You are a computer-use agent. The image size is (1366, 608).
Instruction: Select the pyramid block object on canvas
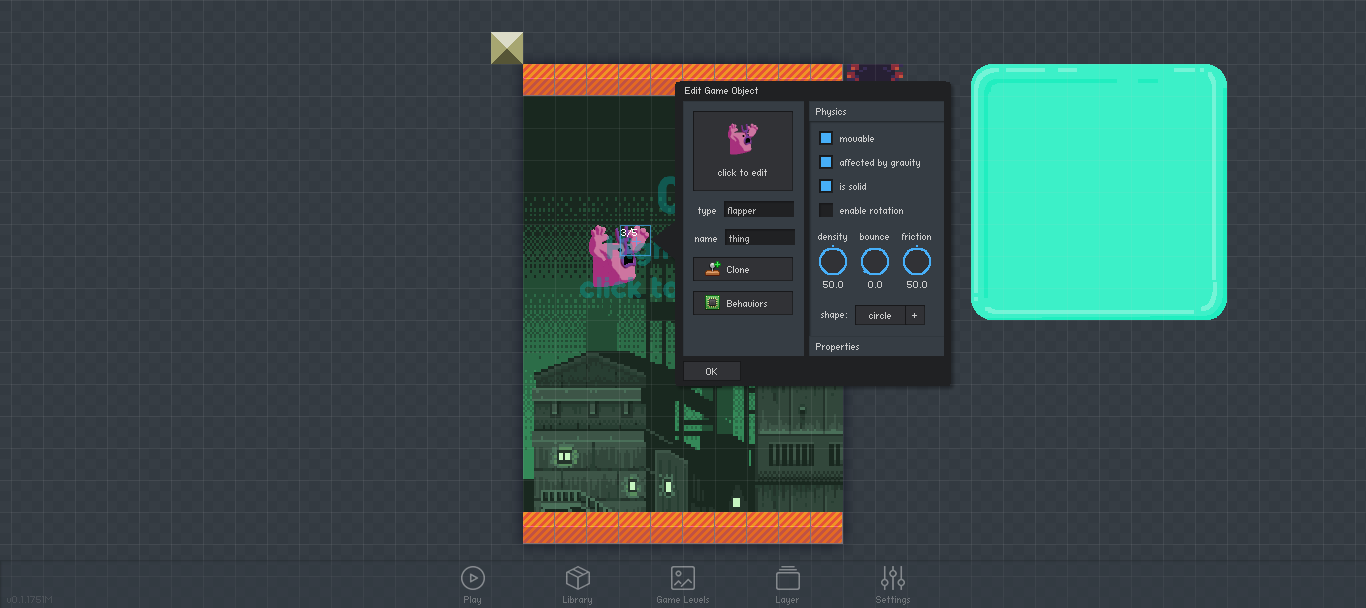click(507, 48)
